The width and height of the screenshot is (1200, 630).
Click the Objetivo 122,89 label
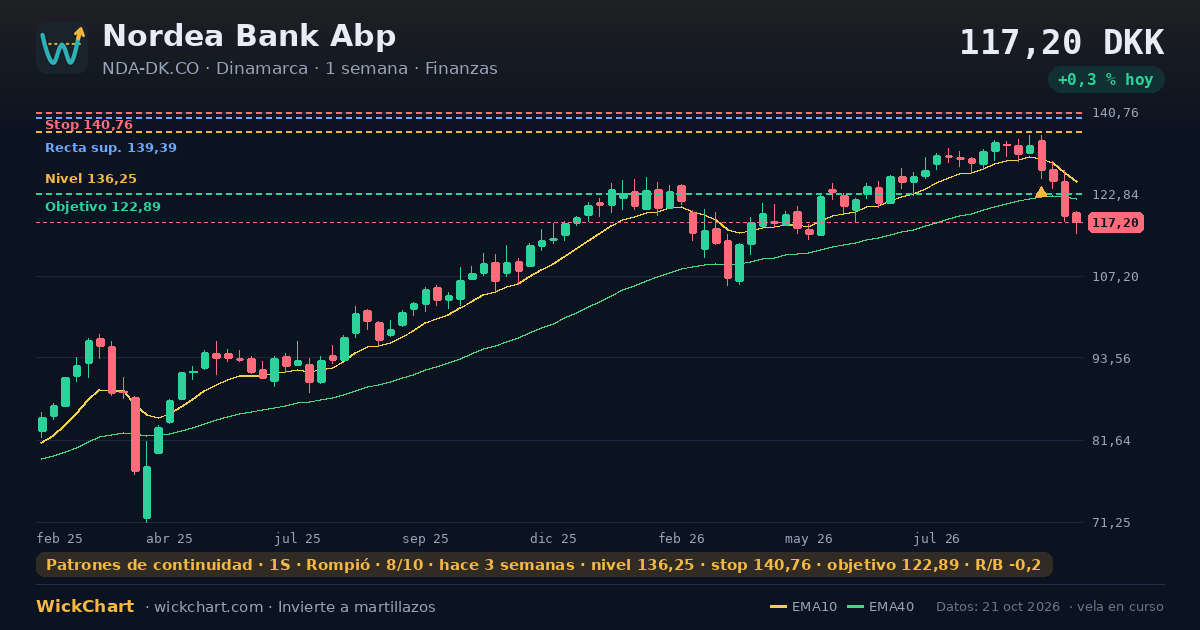pyautogui.click(x=103, y=207)
